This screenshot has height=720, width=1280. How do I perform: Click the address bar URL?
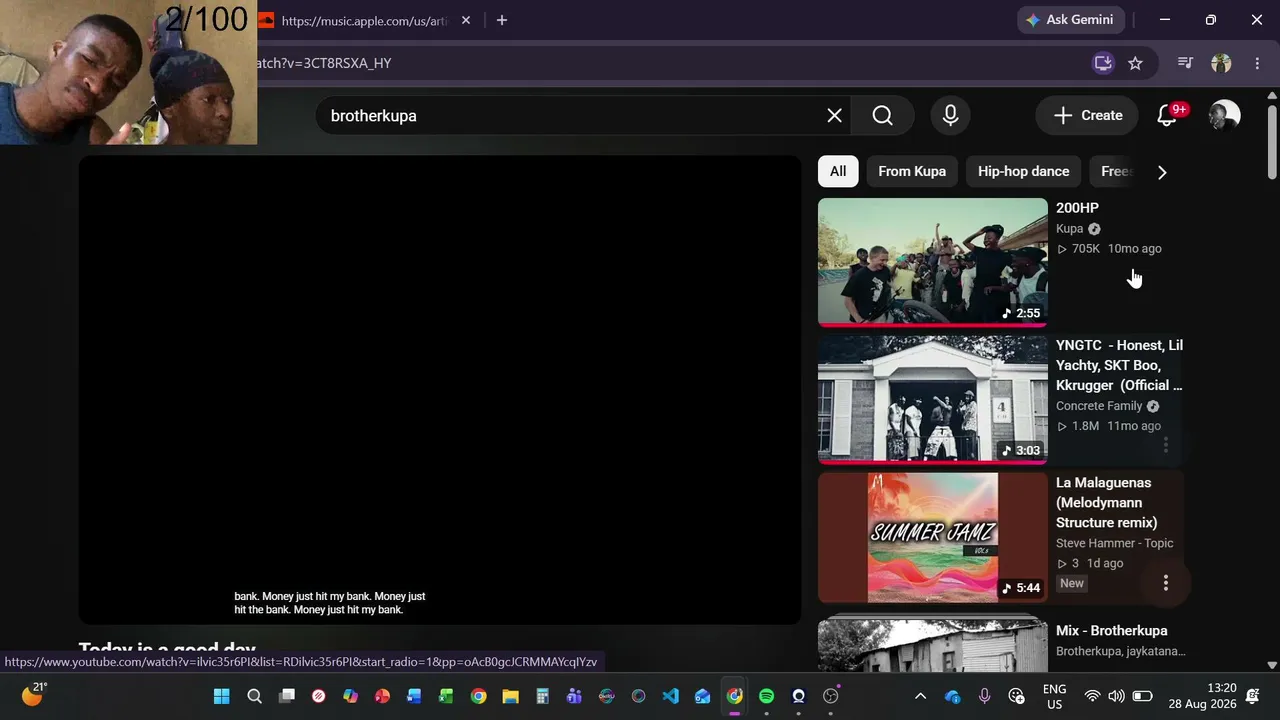click(323, 63)
